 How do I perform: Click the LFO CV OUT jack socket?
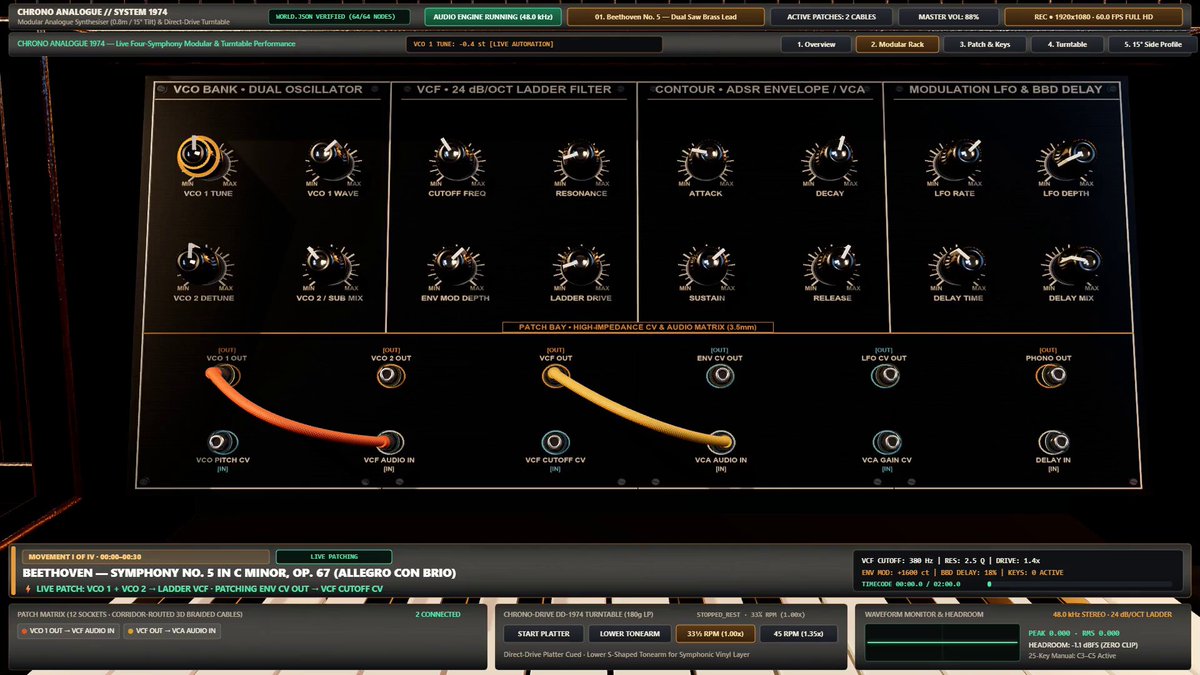(x=885, y=376)
